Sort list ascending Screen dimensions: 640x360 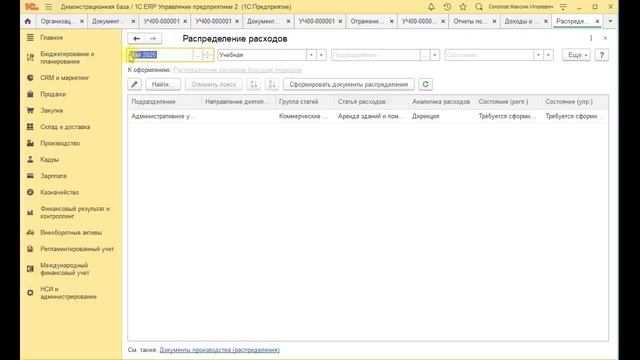[x=253, y=84]
